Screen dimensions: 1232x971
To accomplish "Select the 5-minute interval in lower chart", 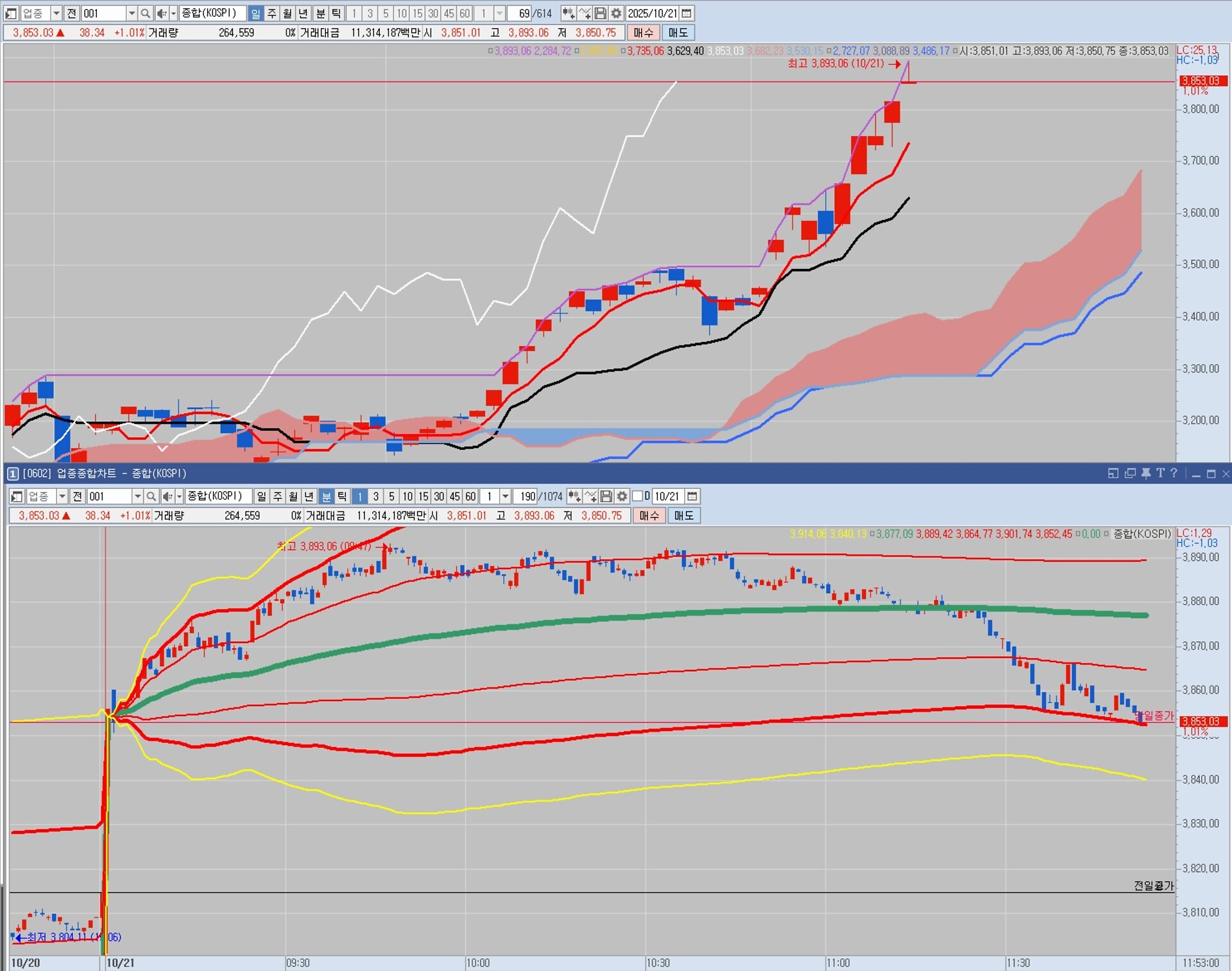I will [391, 497].
